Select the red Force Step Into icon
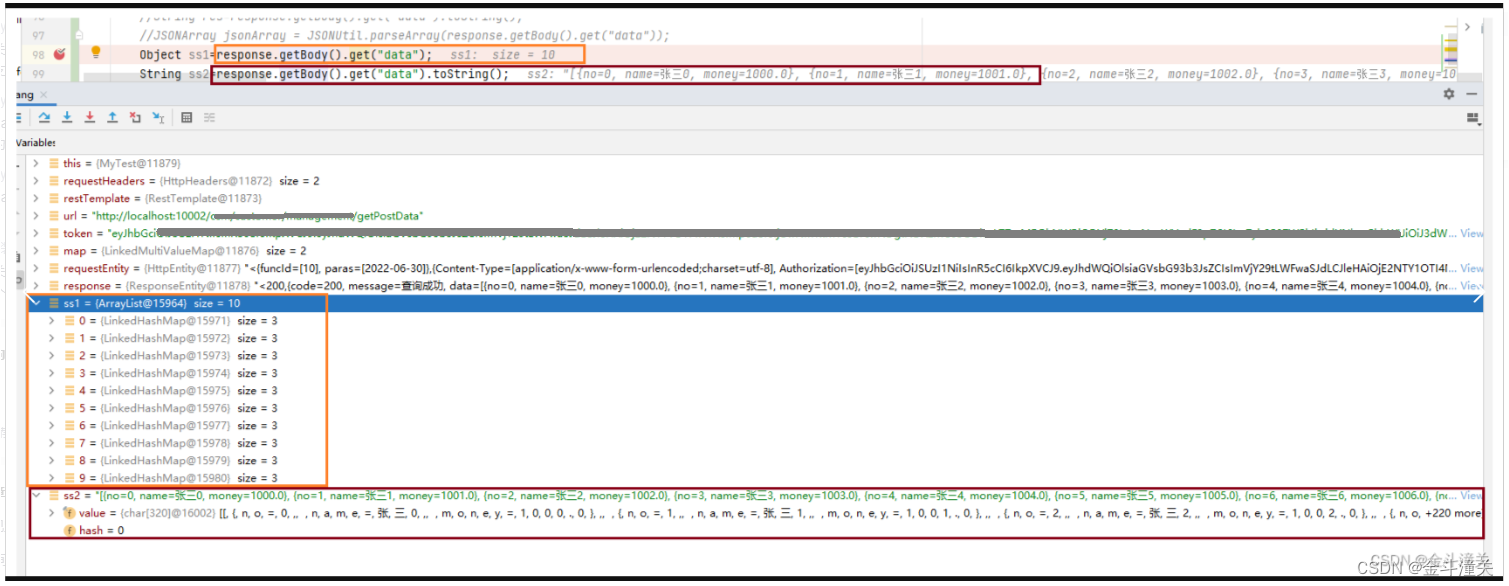 click(90, 117)
